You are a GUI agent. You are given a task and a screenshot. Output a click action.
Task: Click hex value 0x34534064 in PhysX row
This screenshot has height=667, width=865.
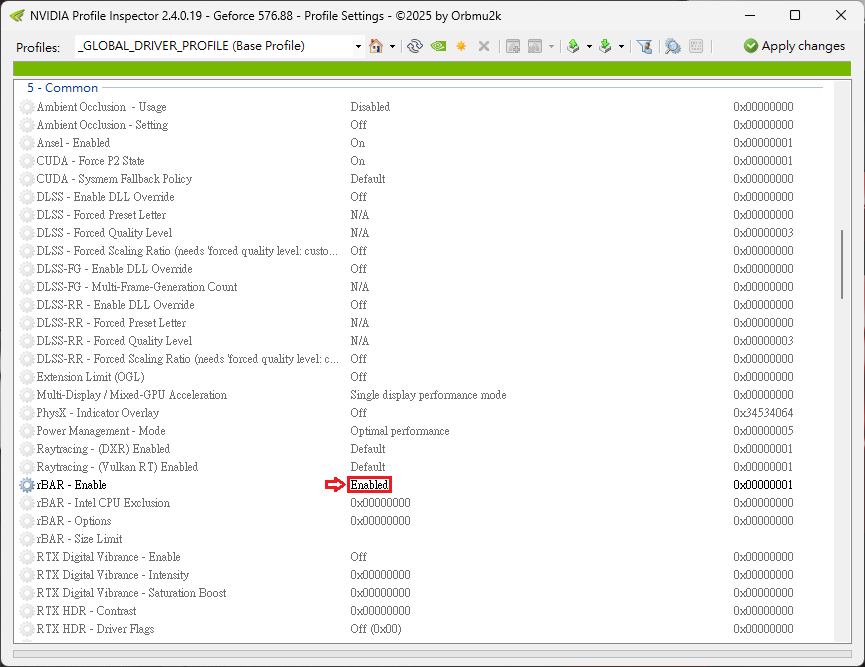pyautogui.click(x=763, y=413)
